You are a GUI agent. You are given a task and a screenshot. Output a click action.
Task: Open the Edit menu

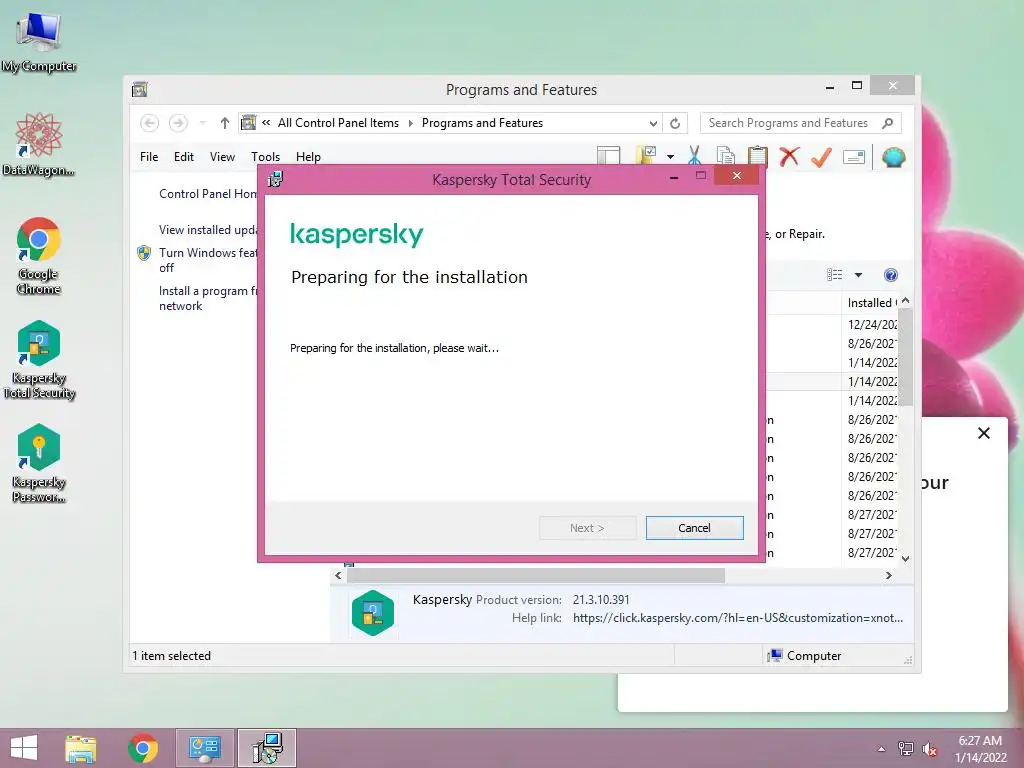[184, 157]
